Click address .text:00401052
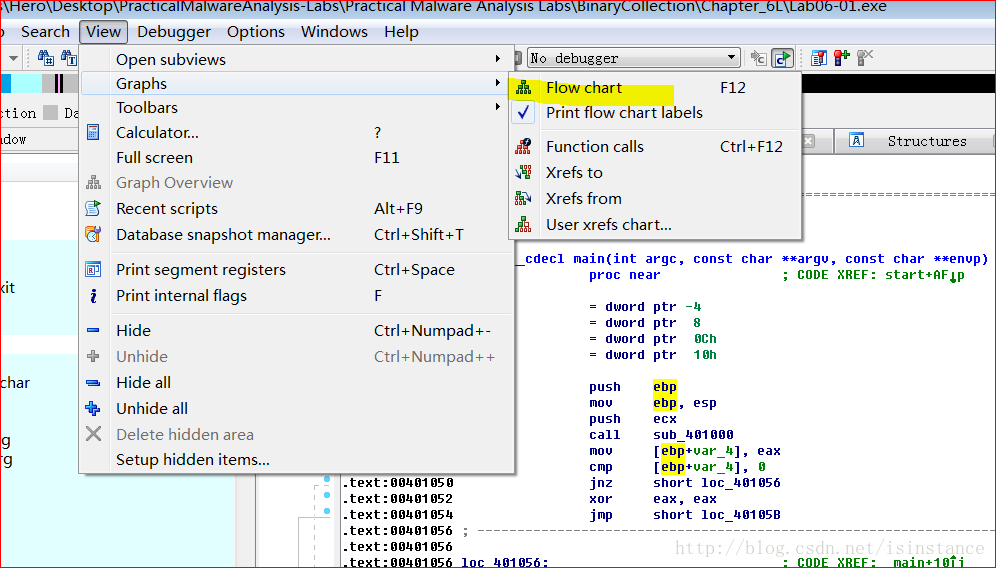 (x=398, y=499)
